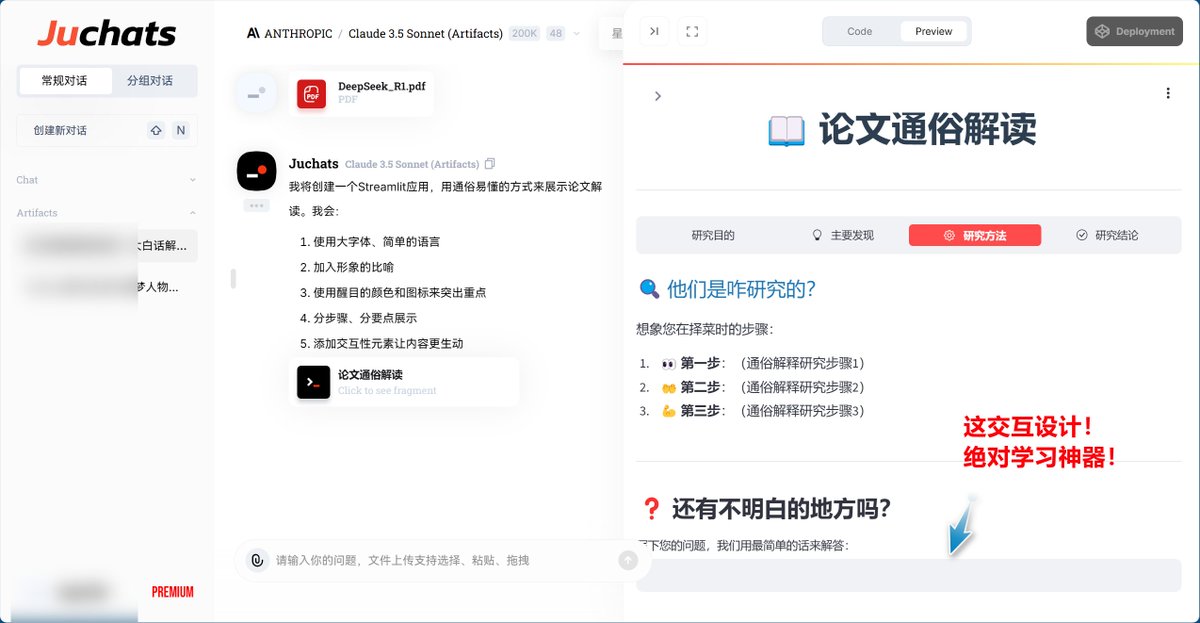1200x623 pixels.
Task: Expand the Chat section chevron
Action: coord(192,180)
